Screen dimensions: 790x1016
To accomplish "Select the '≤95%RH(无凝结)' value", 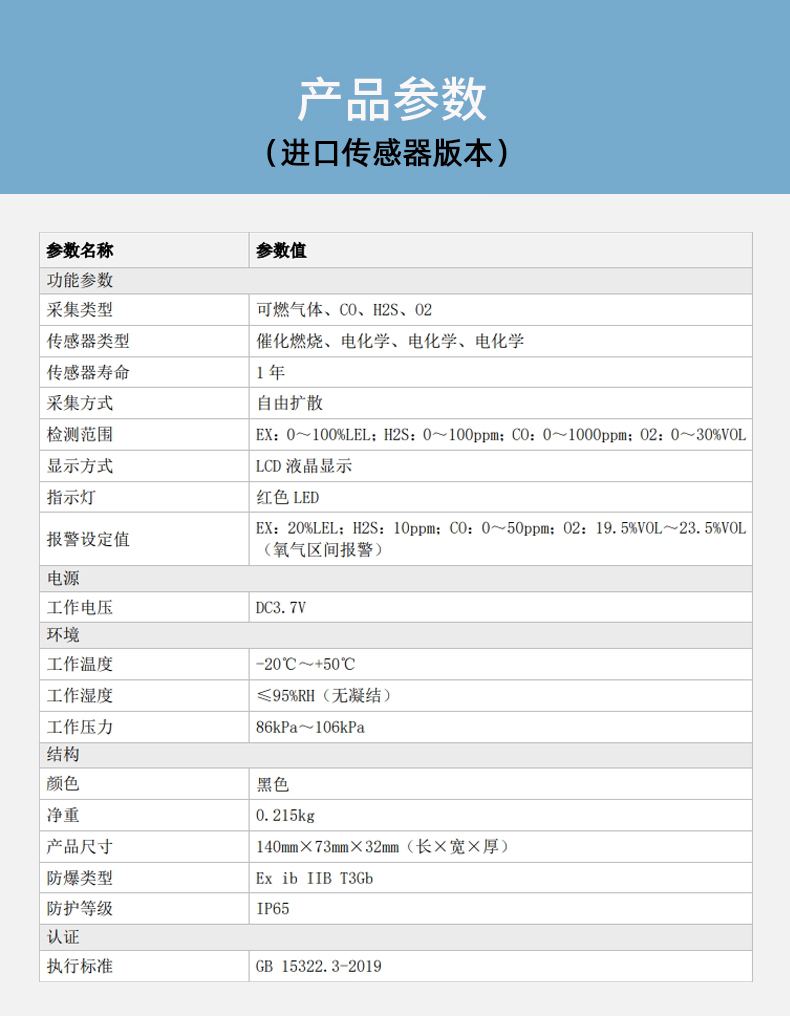I will tap(326, 695).
